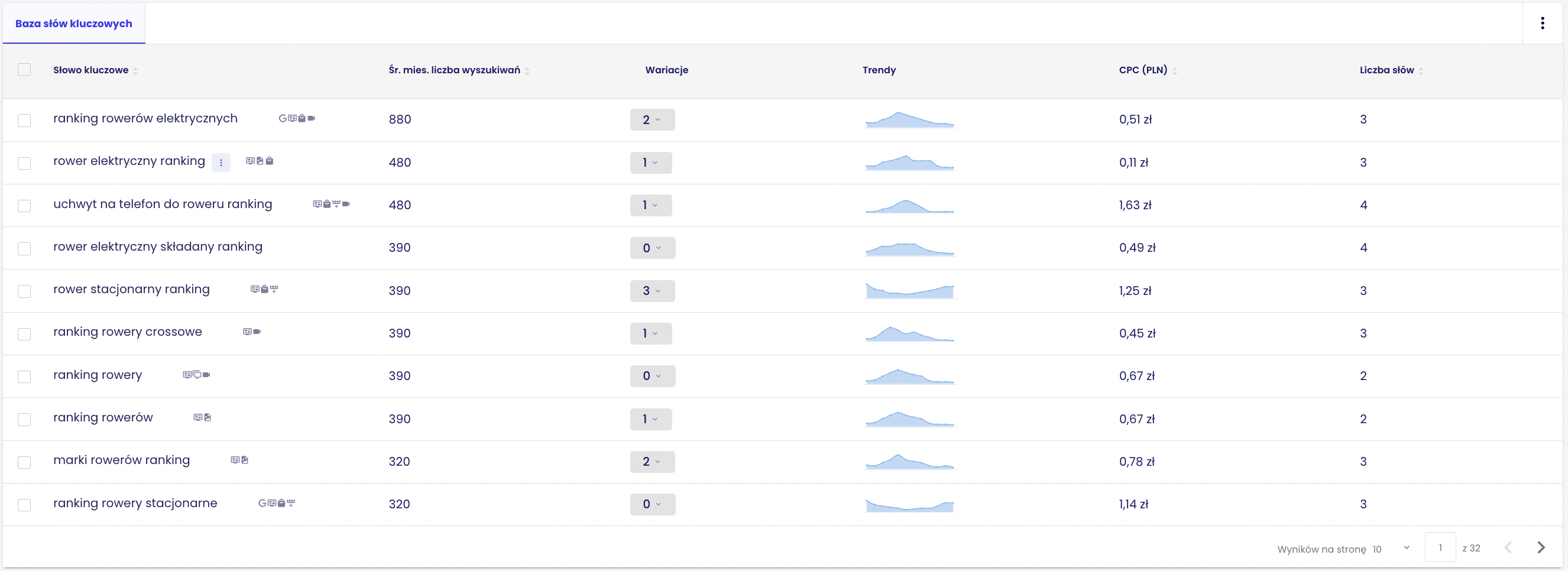Switch to 'Baza słów kluczowych' tab
Image resolution: width=1568 pixels, height=571 pixels.
(74, 23)
